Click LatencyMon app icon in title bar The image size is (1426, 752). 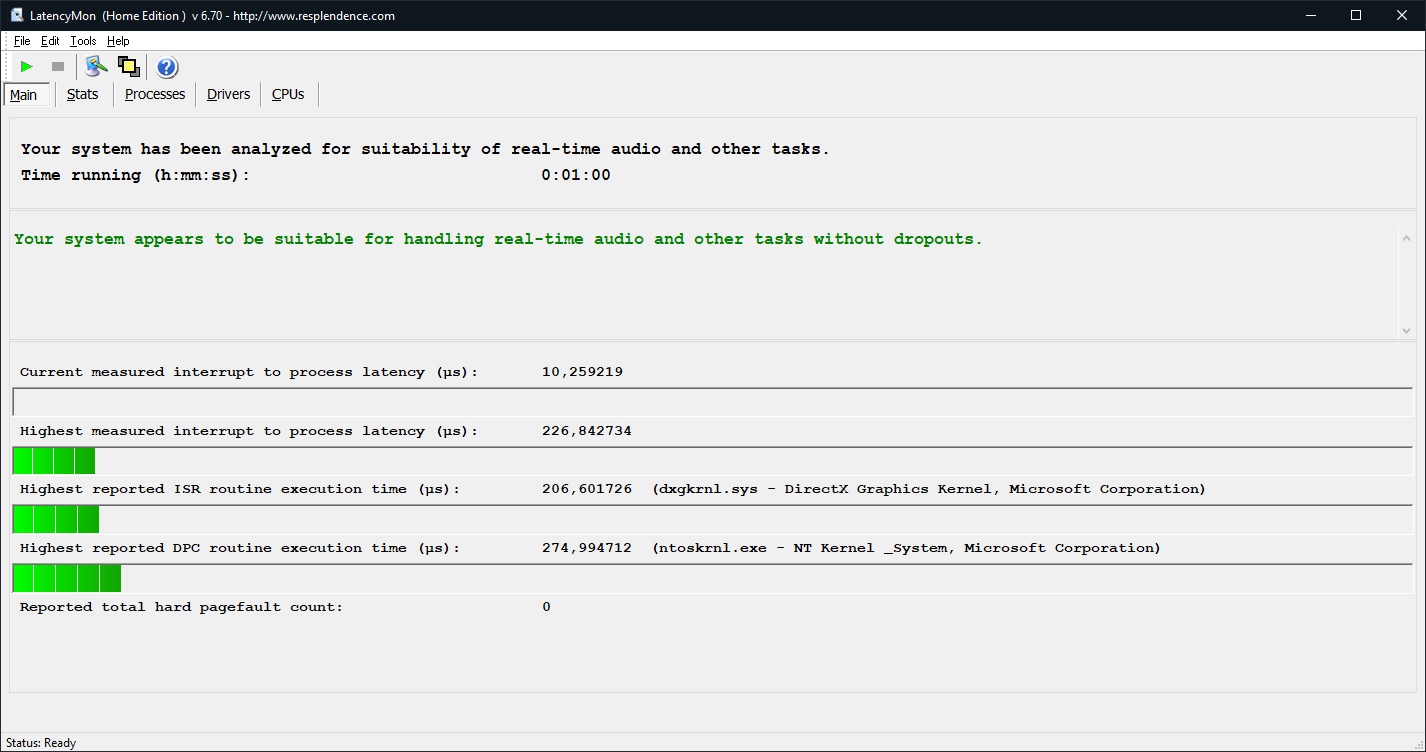pyautogui.click(x=17, y=16)
